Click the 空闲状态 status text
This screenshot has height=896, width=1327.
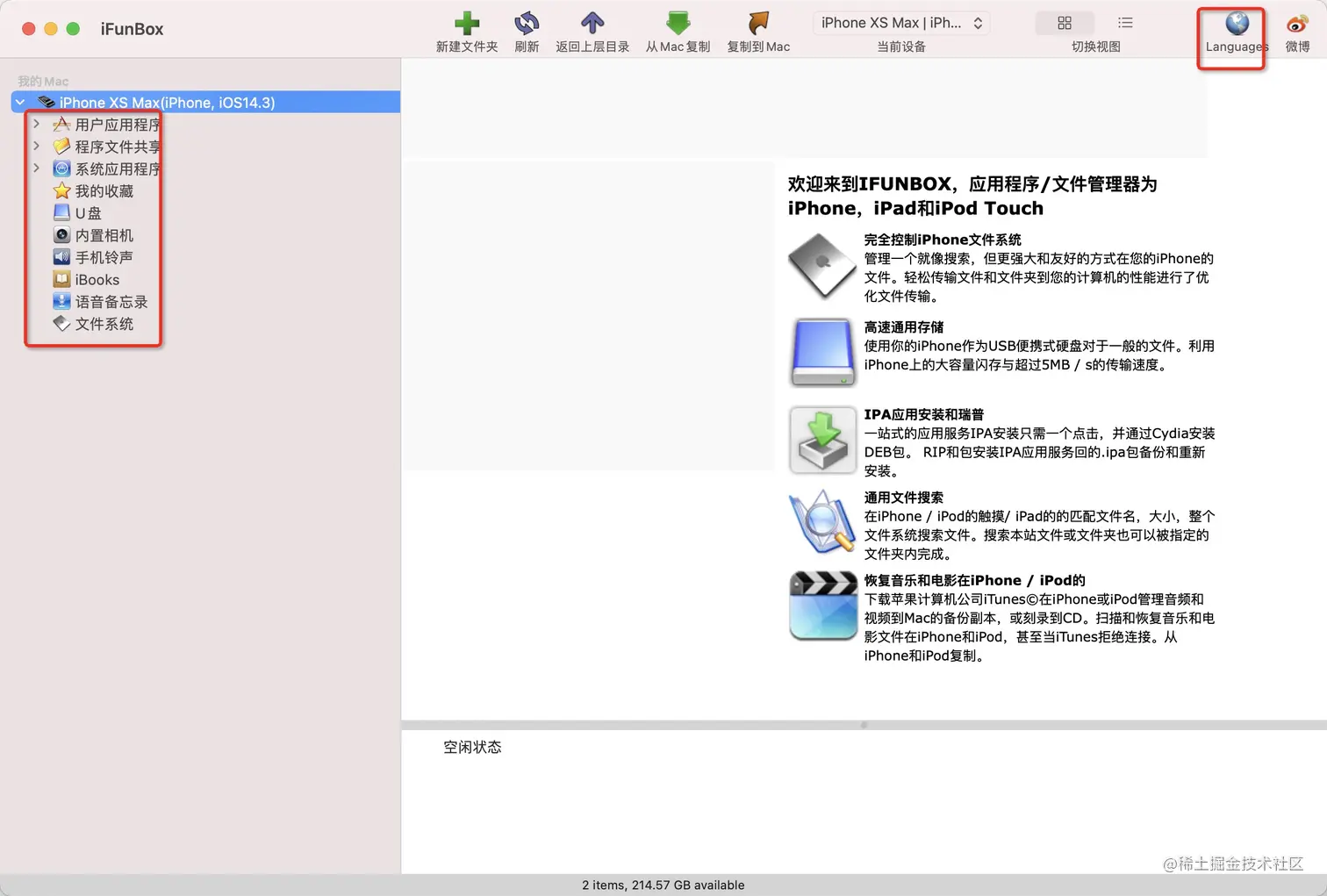coord(472,747)
